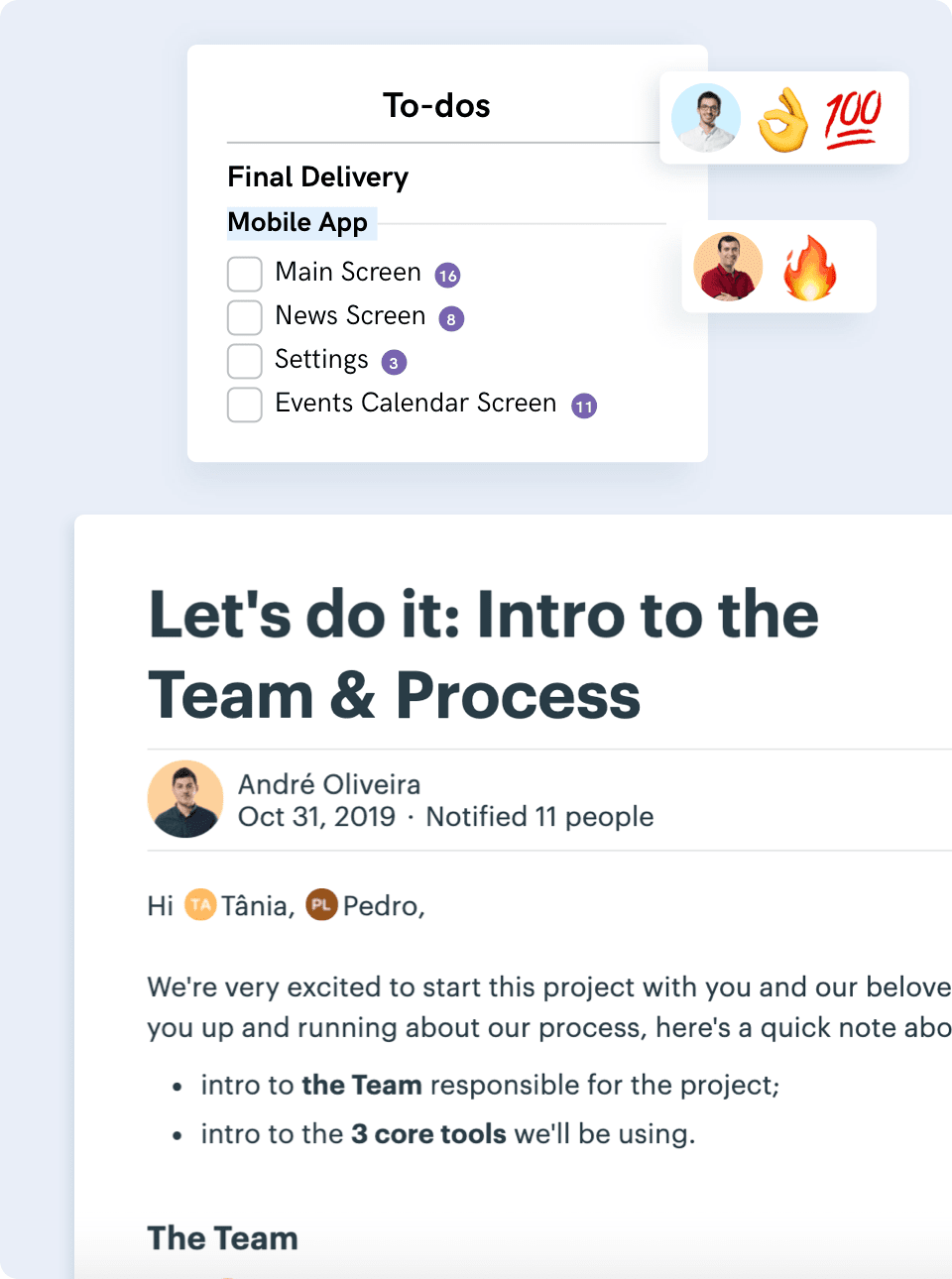952x1279 pixels.
Task: Click the Events Calendar Screen to-do title
Action: [x=416, y=403]
